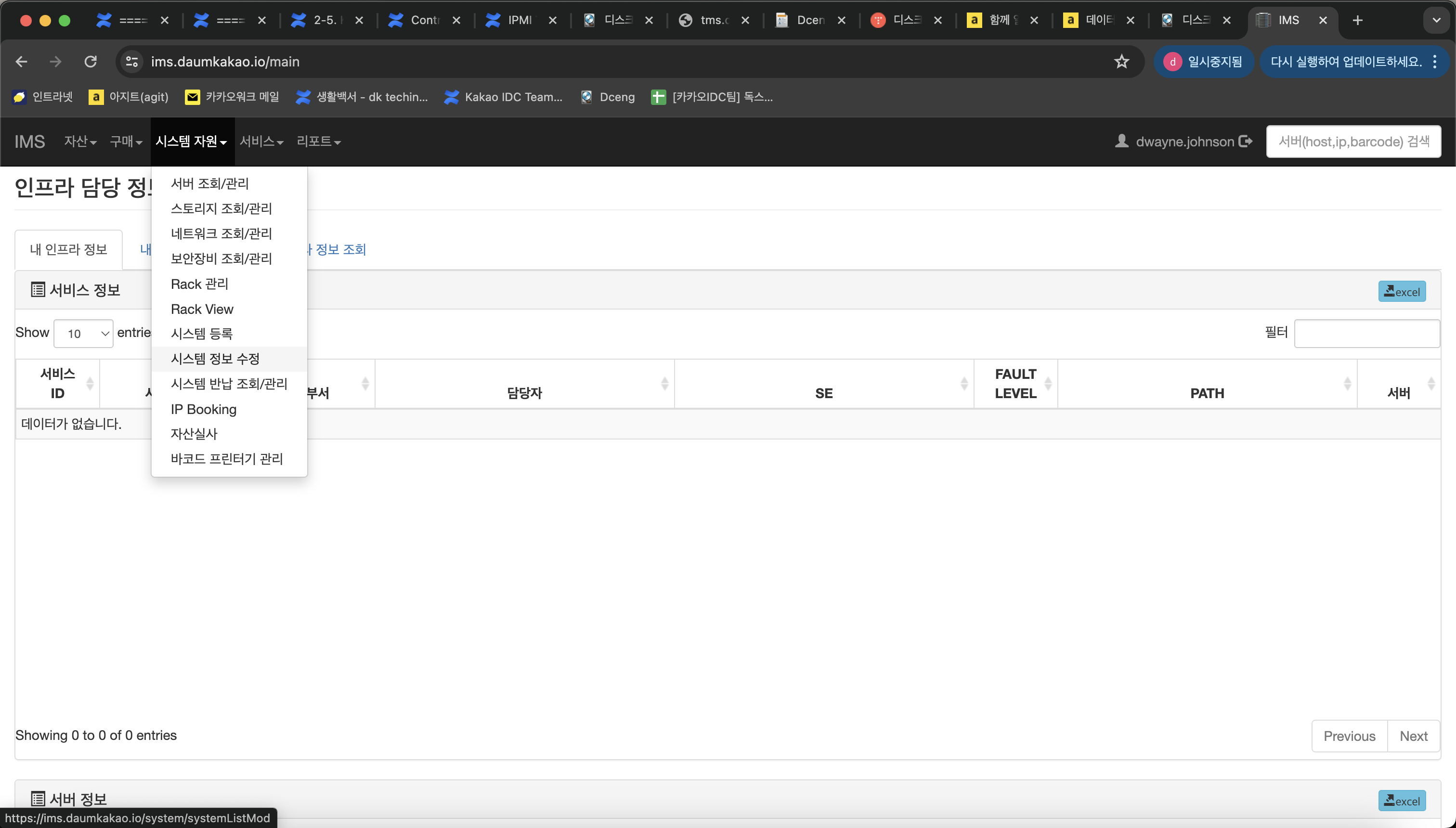Focus the 서버(host,ip,barcode) 검색 field
Viewport: 1456px width, 828px height.
tap(1353, 142)
